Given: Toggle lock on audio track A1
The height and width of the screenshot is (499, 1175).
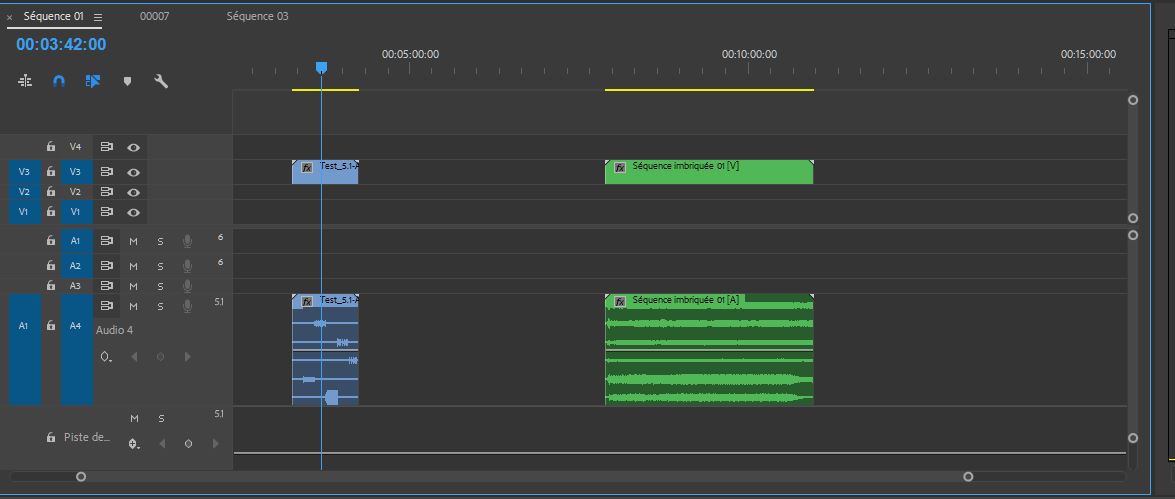Looking at the screenshot, I should click(x=51, y=241).
